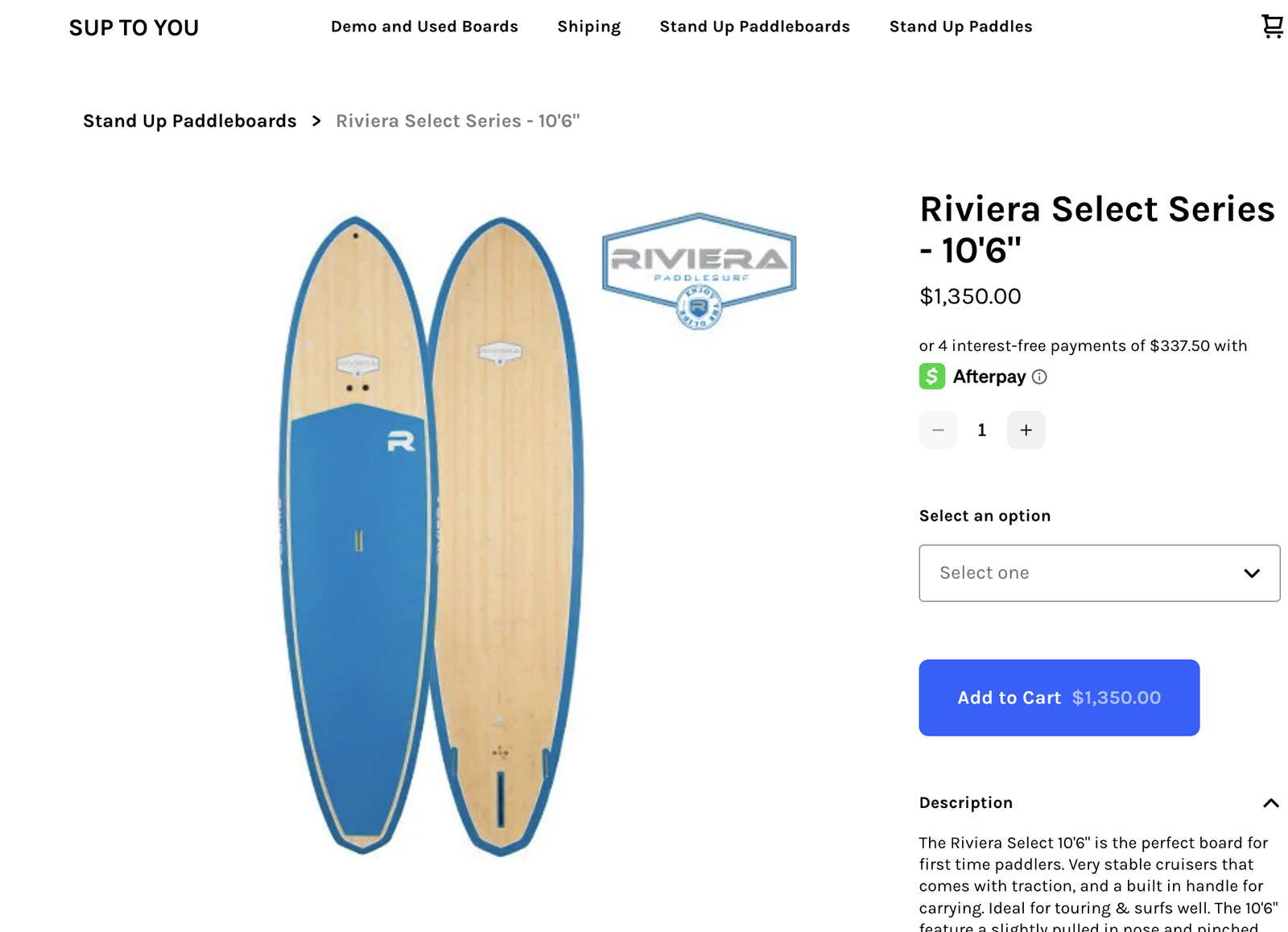Viewport: 1288px width, 932px height.
Task: Open Demo and Used Boards menu
Action: click(424, 27)
